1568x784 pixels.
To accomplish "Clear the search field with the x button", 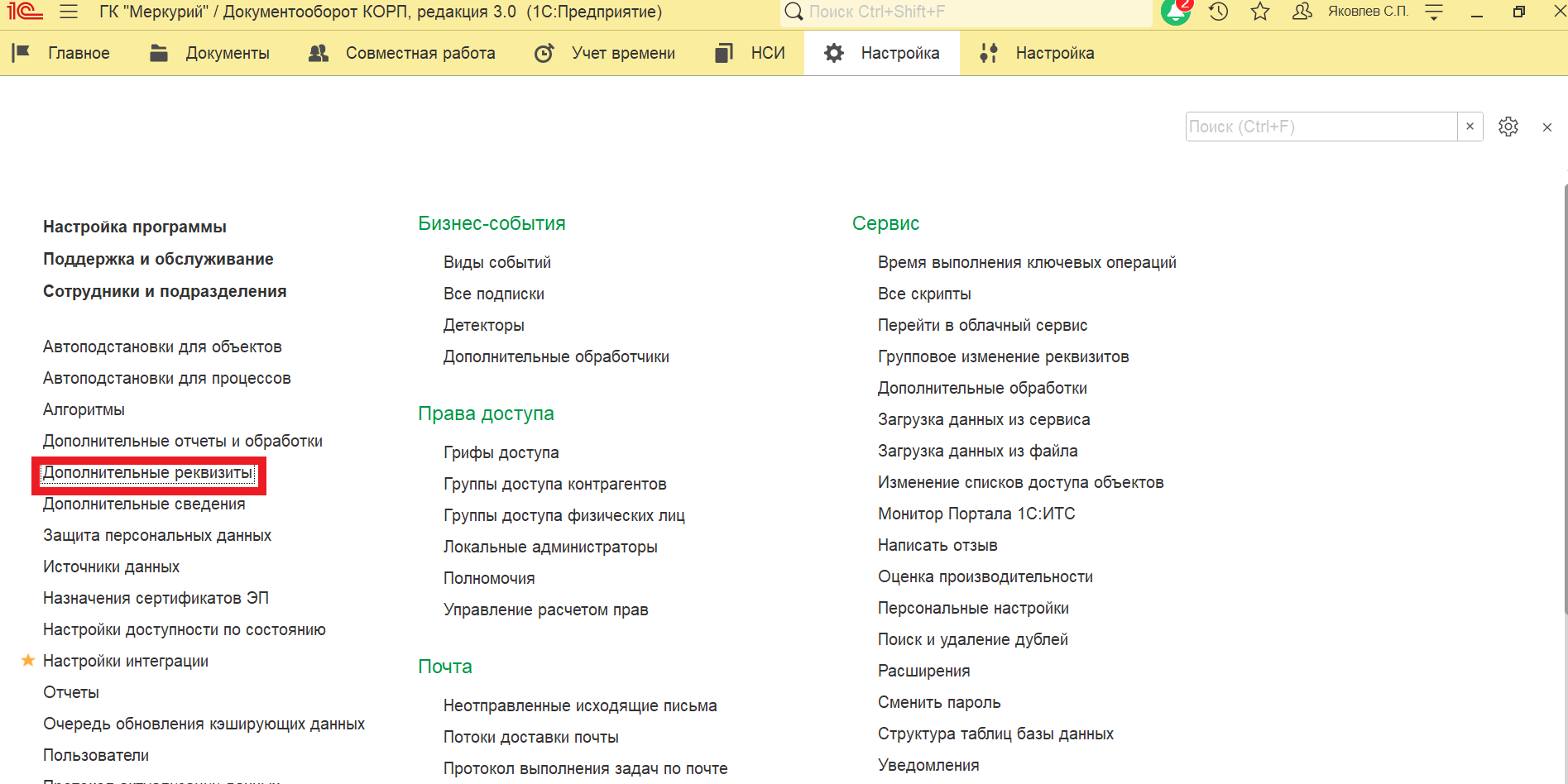I will tap(1470, 127).
